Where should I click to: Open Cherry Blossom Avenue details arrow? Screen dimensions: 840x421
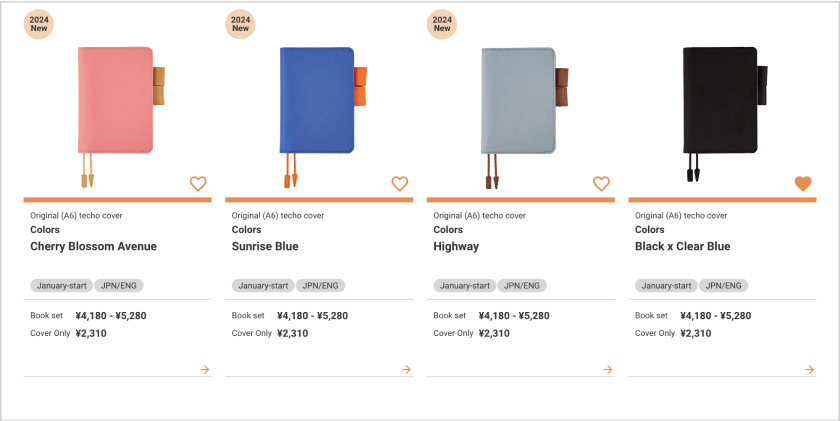pyautogui.click(x=205, y=369)
